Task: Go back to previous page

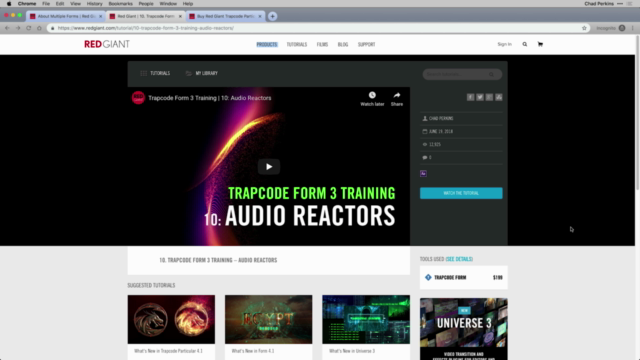Action: click(x=7, y=28)
